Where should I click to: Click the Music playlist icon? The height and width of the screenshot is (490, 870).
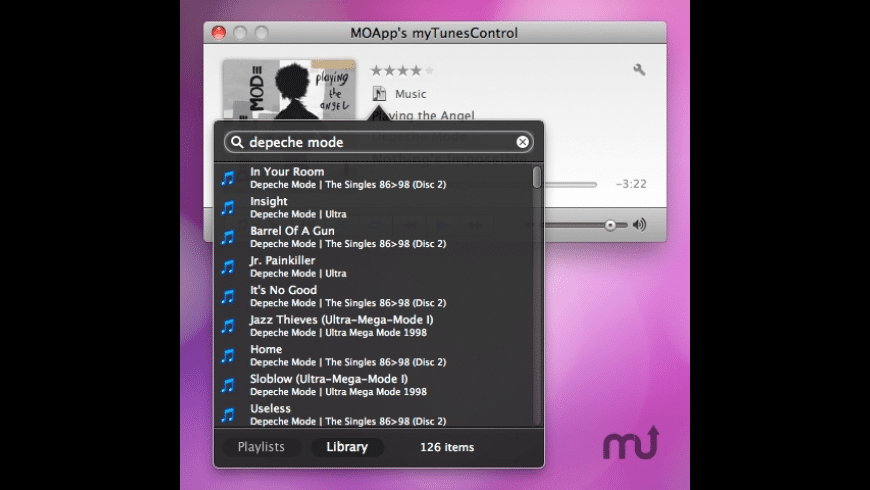[x=379, y=93]
